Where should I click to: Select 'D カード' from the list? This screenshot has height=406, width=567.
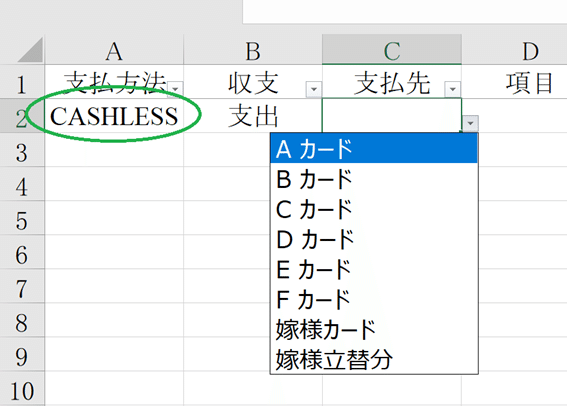click(x=374, y=239)
